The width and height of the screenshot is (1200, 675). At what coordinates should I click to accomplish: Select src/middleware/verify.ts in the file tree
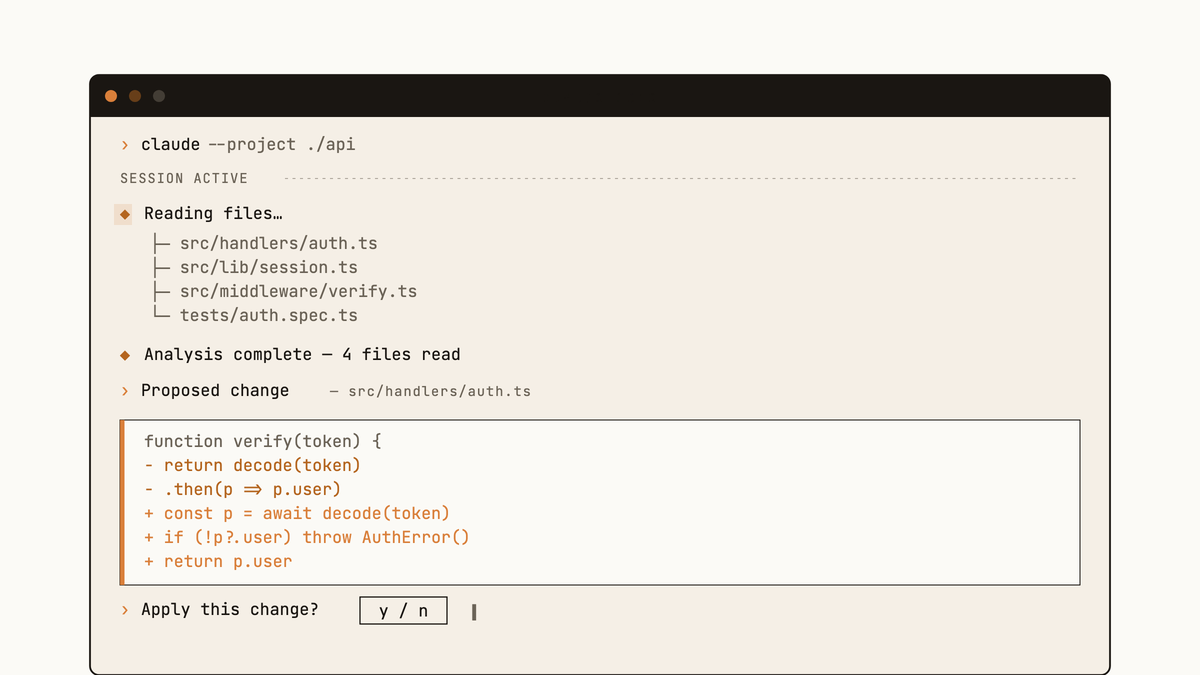[x=298, y=291]
